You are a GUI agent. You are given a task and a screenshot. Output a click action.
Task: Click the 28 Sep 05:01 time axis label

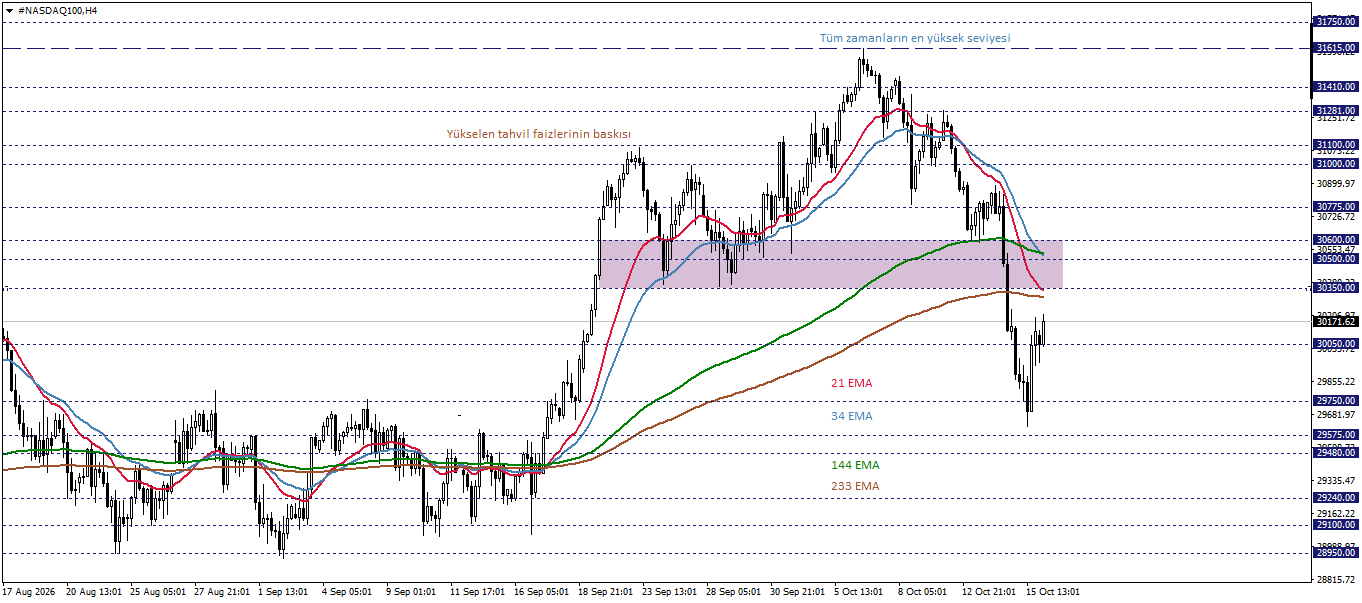click(x=733, y=592)
